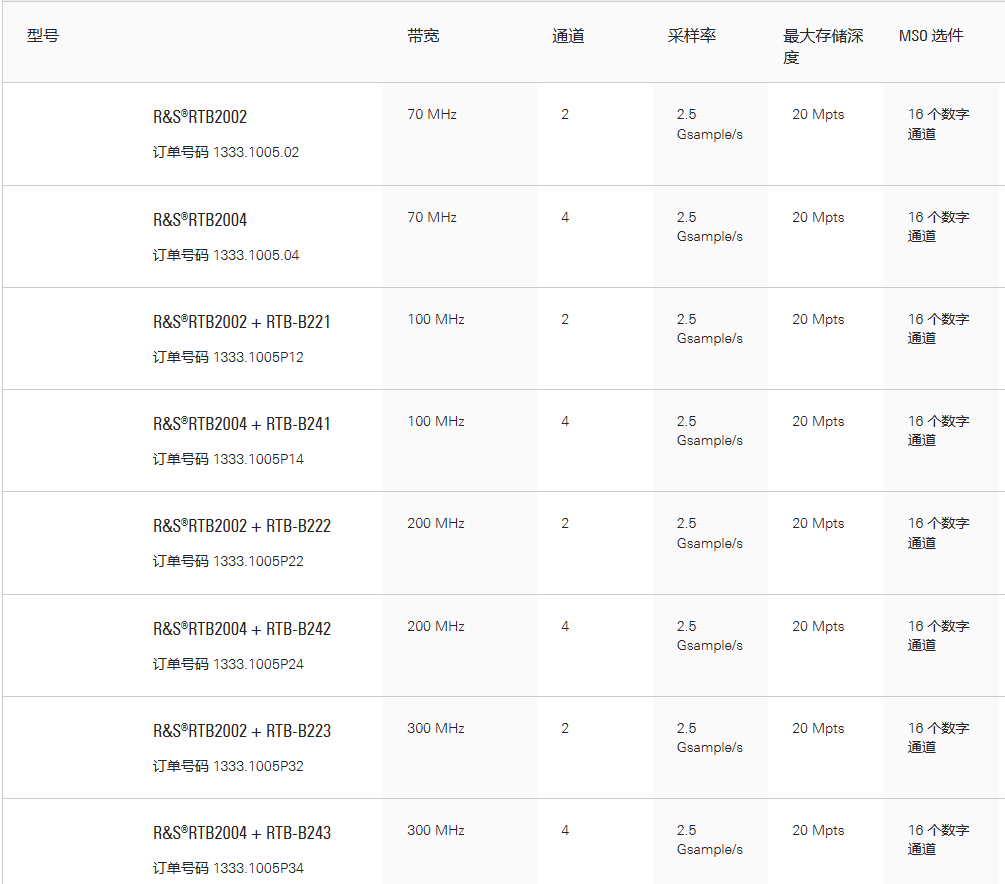Select R&S RTB2002 + RTB-B221 model
1005x884 pixels.
(x=242, y=322)
